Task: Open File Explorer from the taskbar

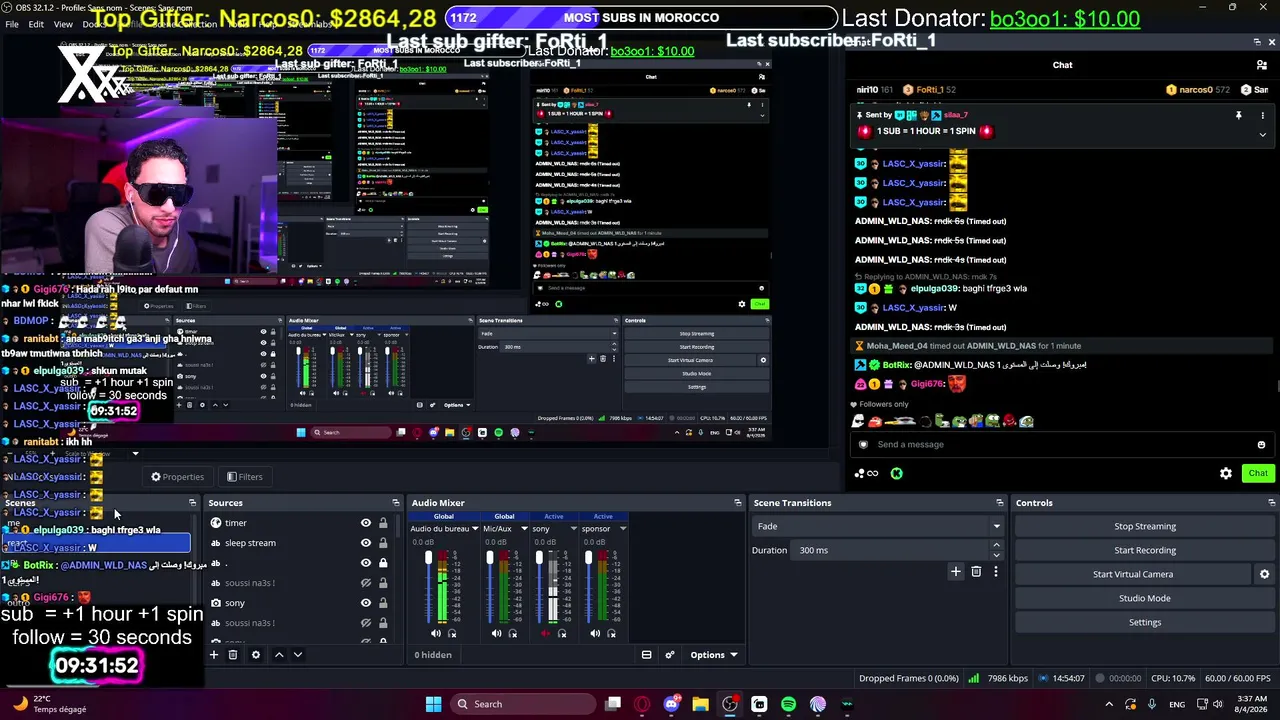Action: [x=700, y=704]
